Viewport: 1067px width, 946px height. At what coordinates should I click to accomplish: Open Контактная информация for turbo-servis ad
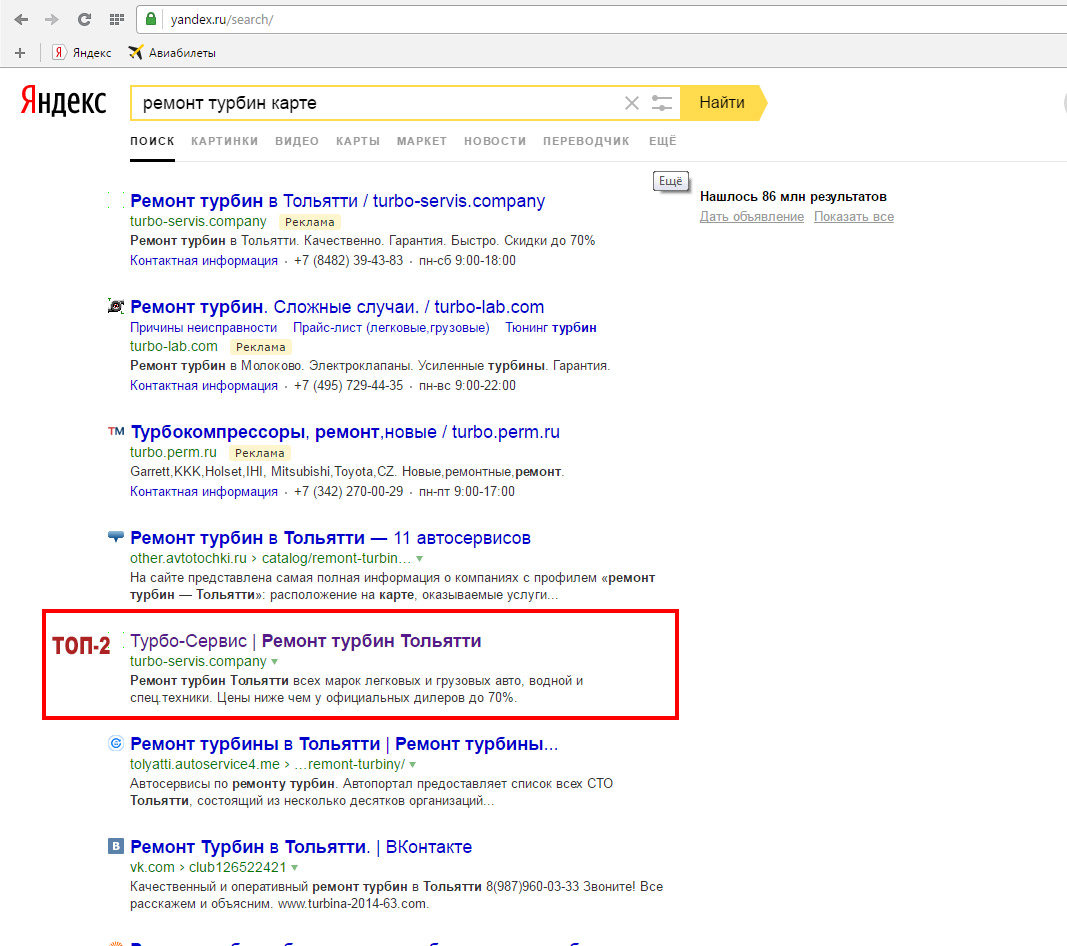pos(203,261)
